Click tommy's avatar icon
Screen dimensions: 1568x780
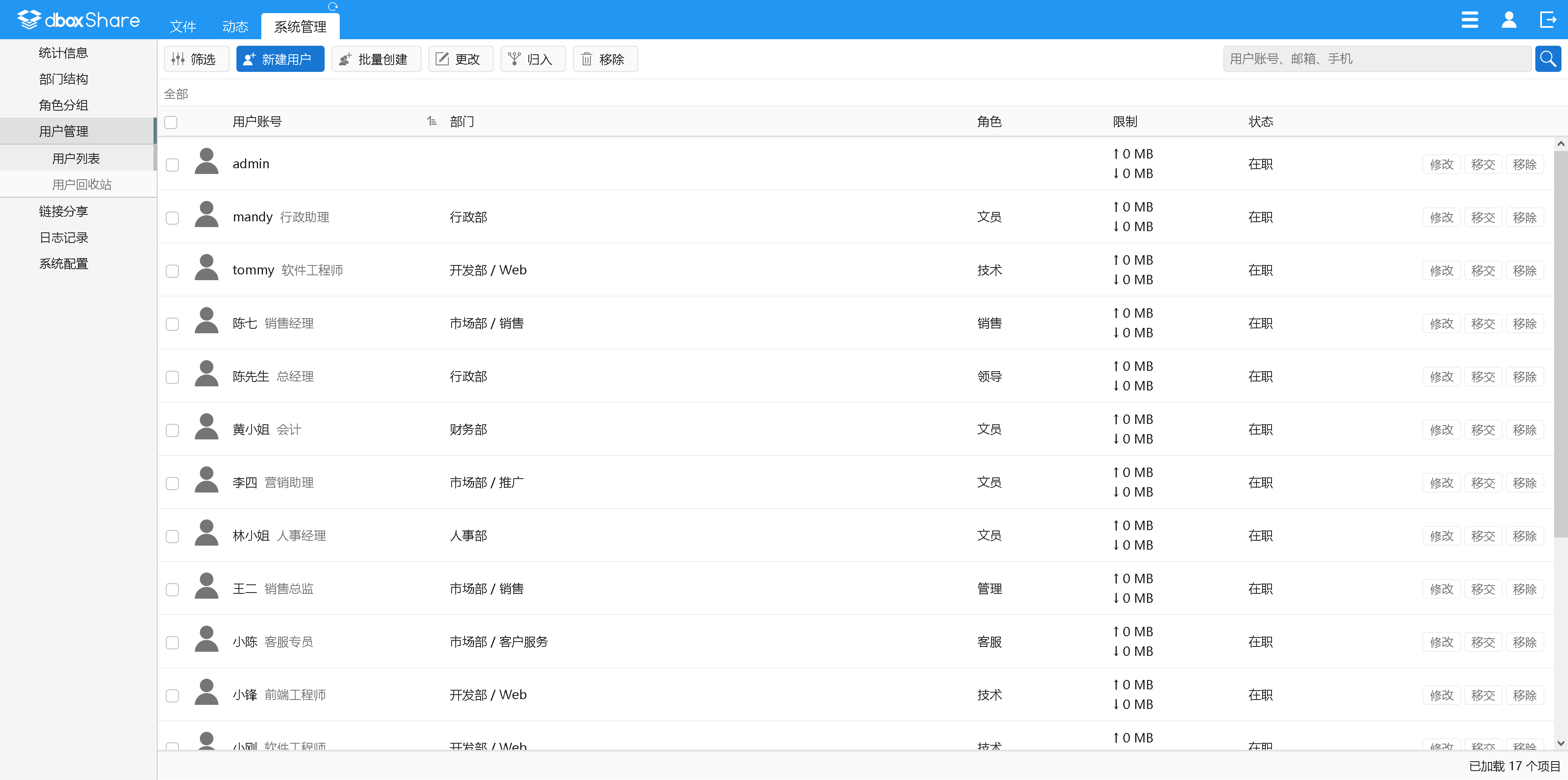point(206,268)
